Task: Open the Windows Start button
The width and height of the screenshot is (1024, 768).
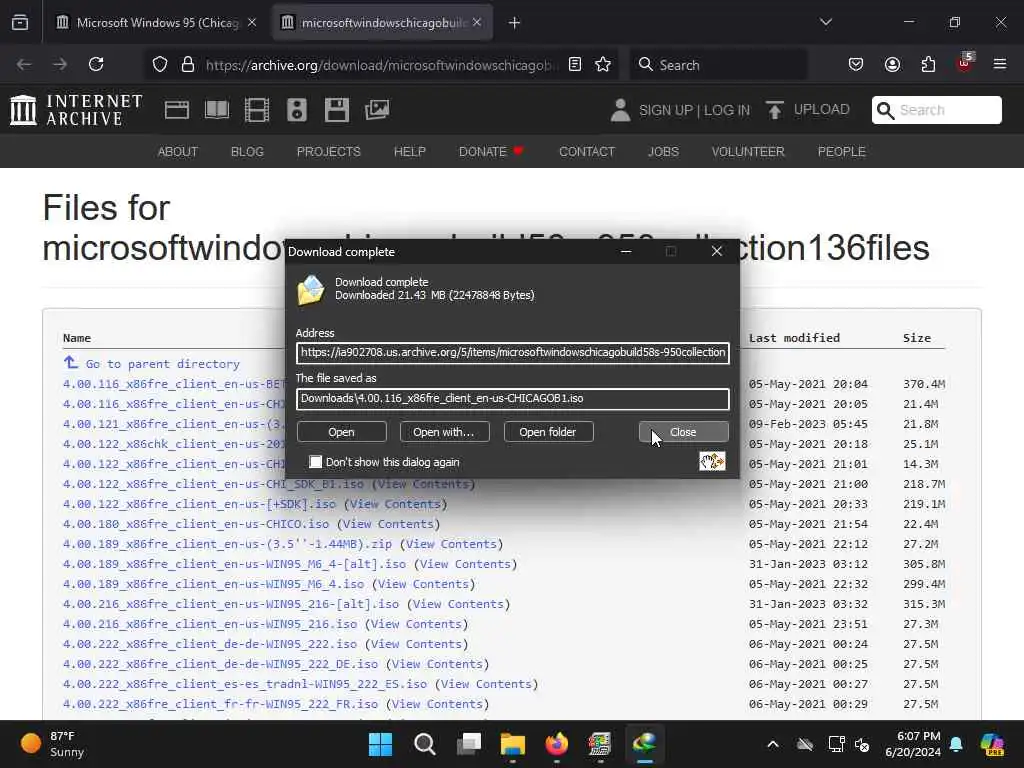Action: coord(381,744)
